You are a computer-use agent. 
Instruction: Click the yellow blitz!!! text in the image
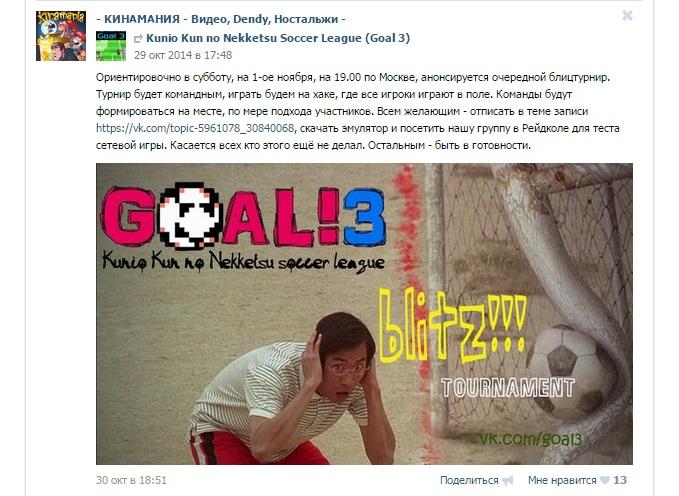453,326
